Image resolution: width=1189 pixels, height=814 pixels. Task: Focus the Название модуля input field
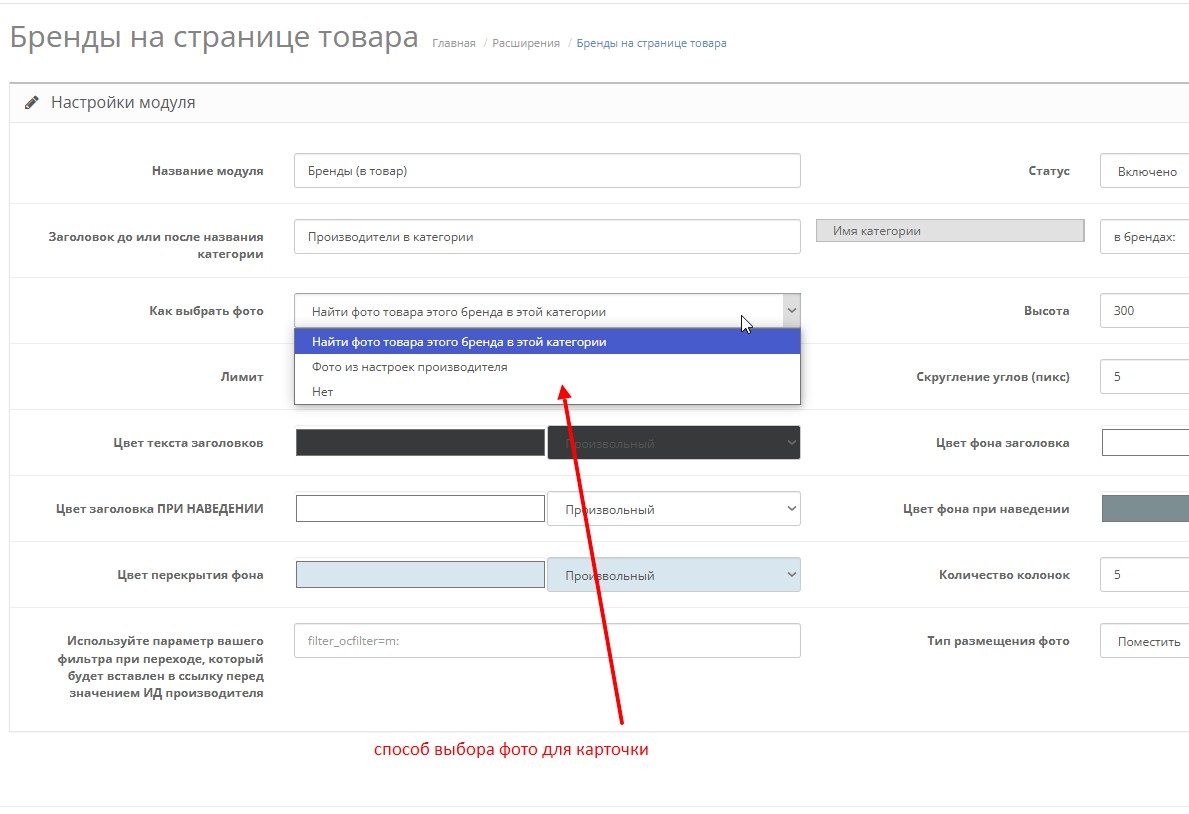coord(547,171)
